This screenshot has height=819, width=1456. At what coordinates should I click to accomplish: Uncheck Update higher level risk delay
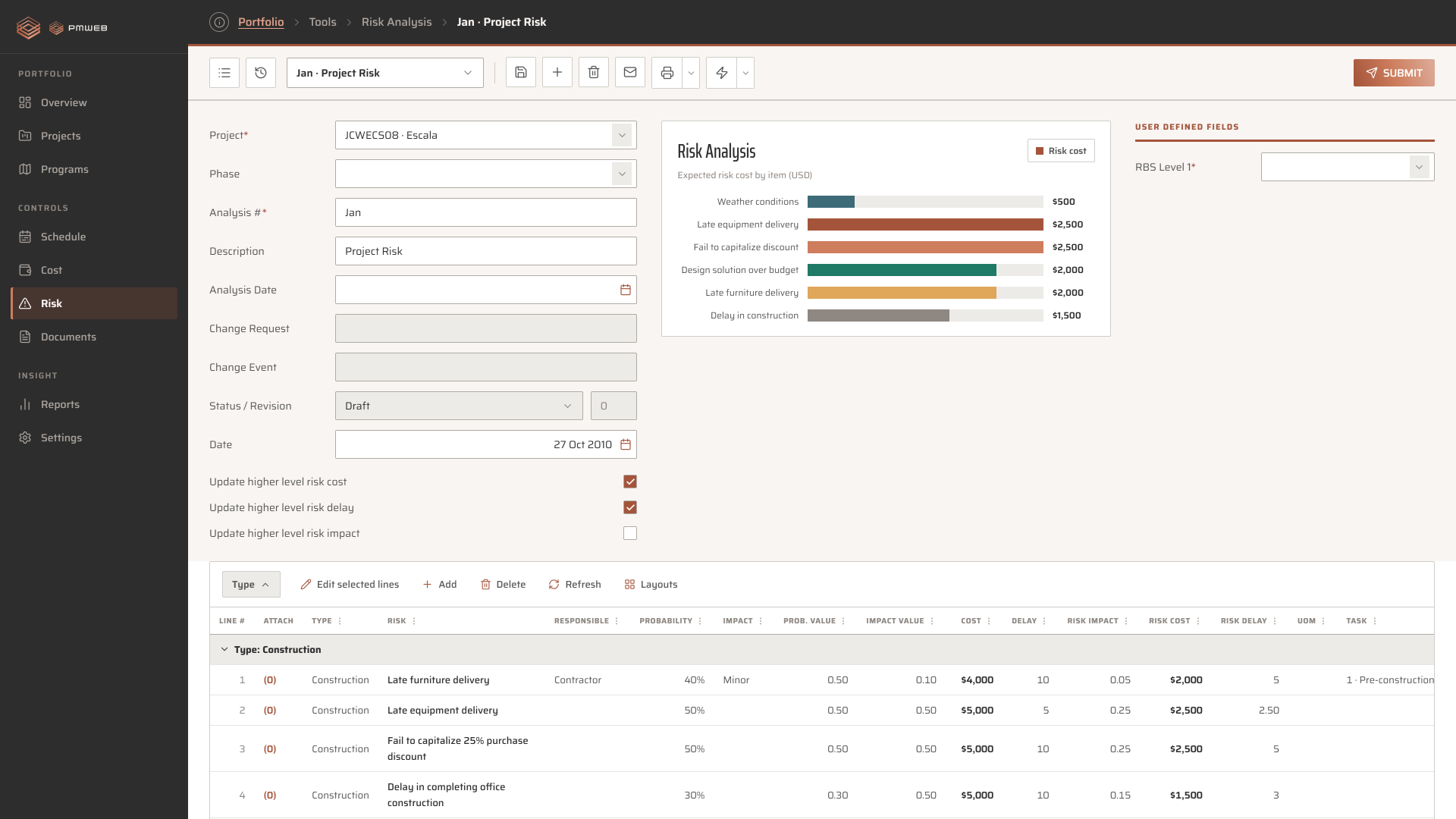coord(630,507)
